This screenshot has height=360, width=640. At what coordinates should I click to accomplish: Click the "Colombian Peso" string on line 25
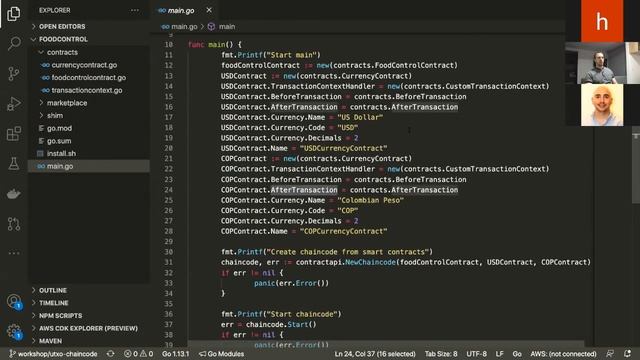point(370,200)
